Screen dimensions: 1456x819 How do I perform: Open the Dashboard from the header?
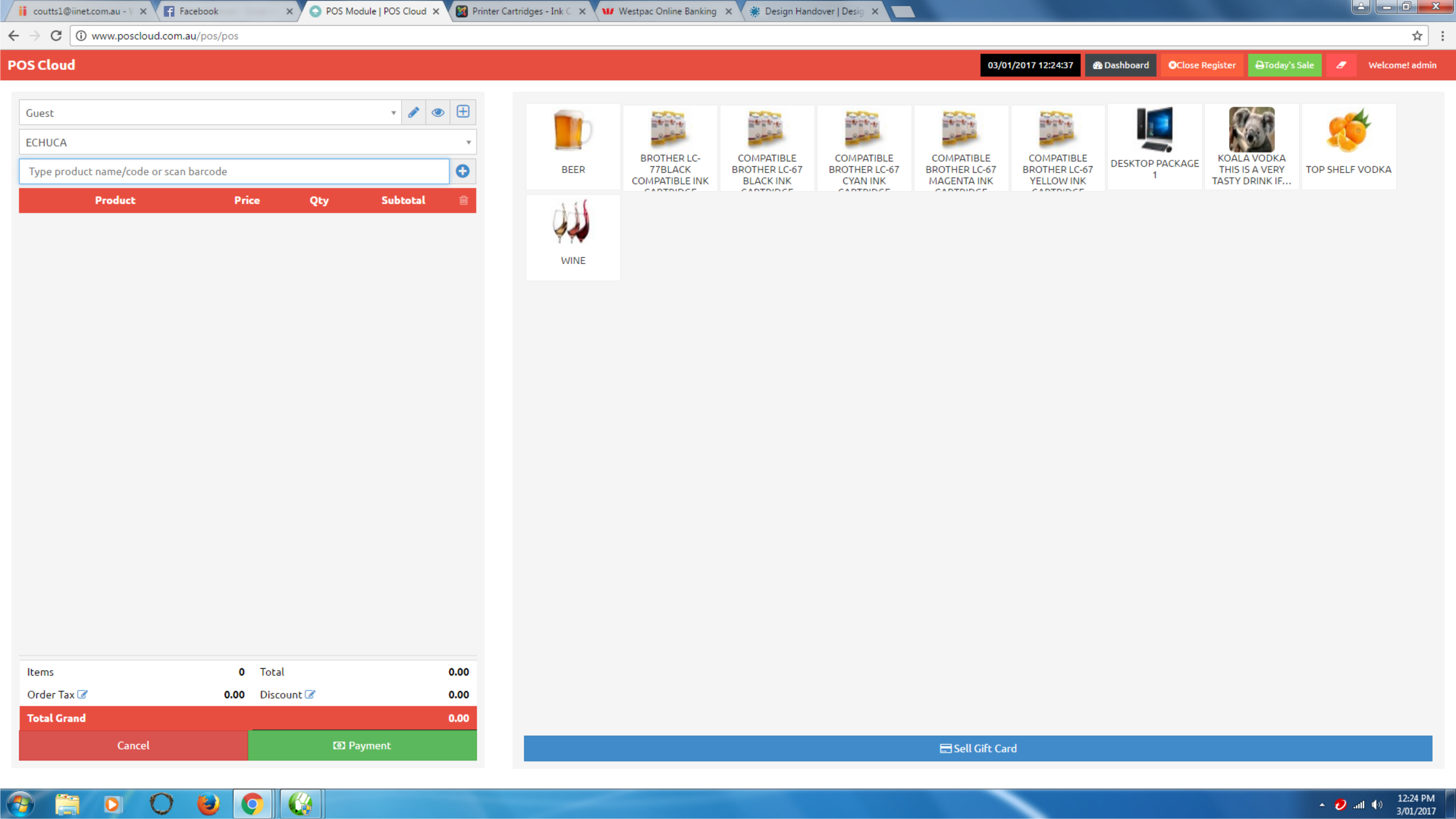pyautogui.click(x=1120, y=65)
